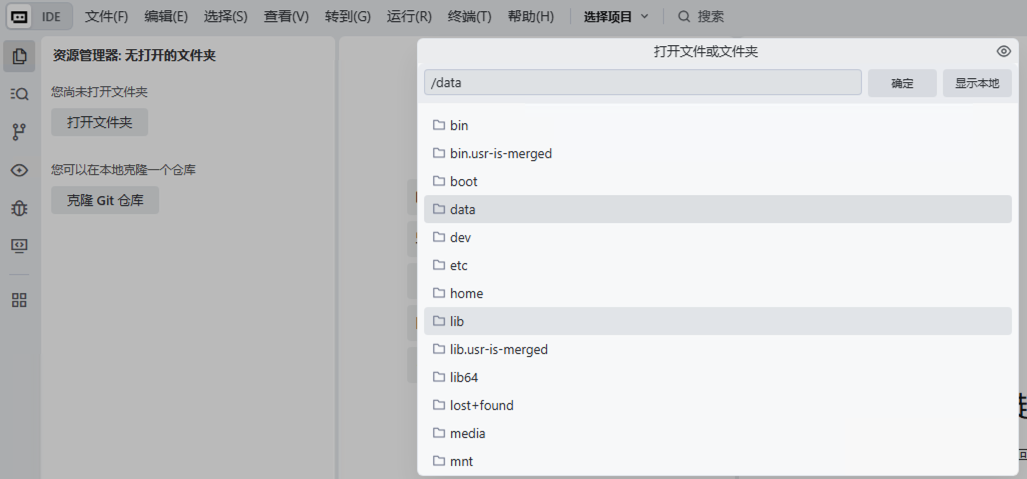Open the Extensions grid icon in sidebar

pos(19,300)
